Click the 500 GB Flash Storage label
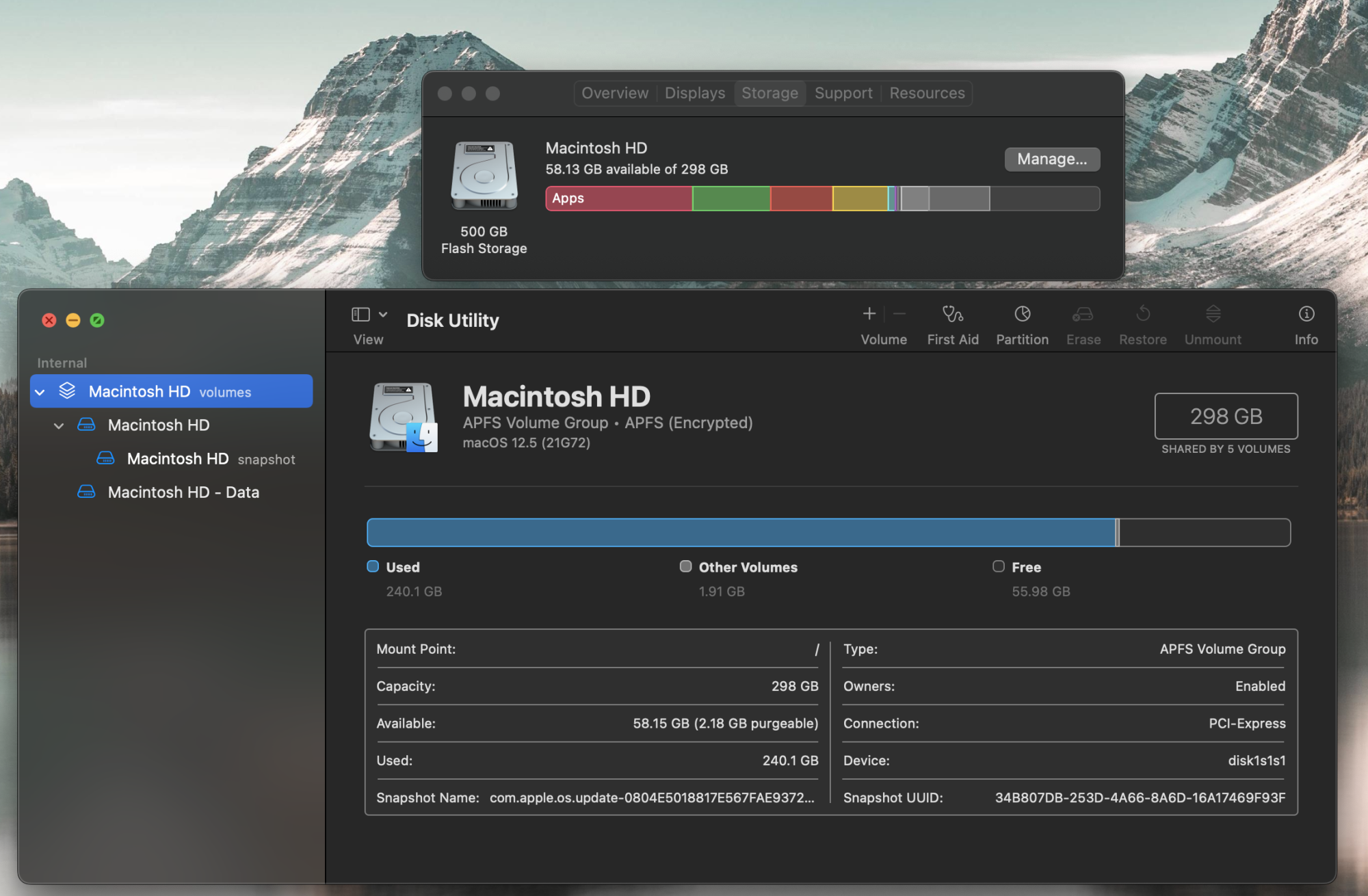The width and height of the screenshot is (1368, 896). pos(484,240)
